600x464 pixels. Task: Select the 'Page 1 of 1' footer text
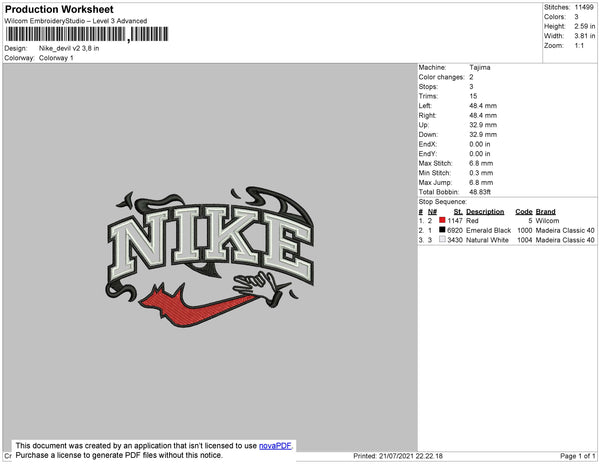coord(577,456)
